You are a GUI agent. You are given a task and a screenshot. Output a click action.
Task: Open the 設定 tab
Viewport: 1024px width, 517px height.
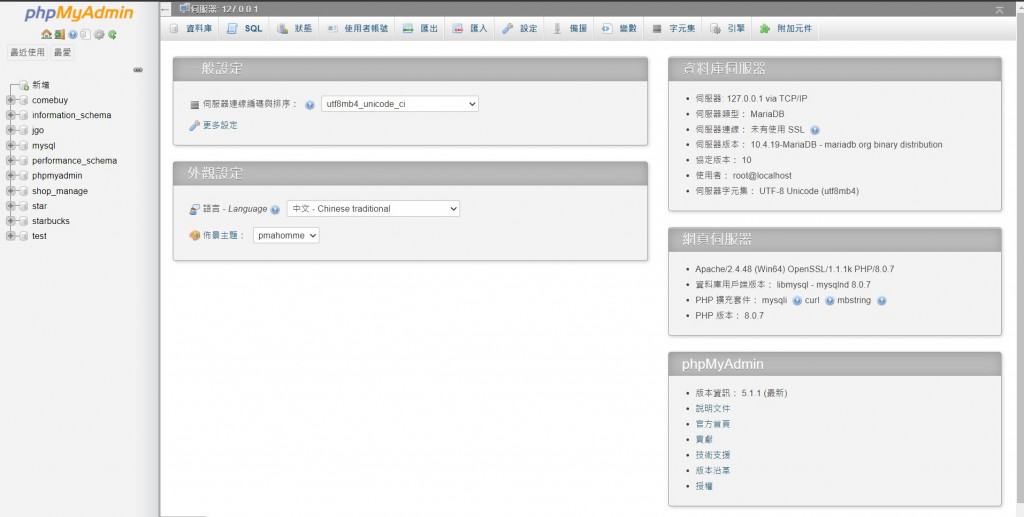click(520, 29)
